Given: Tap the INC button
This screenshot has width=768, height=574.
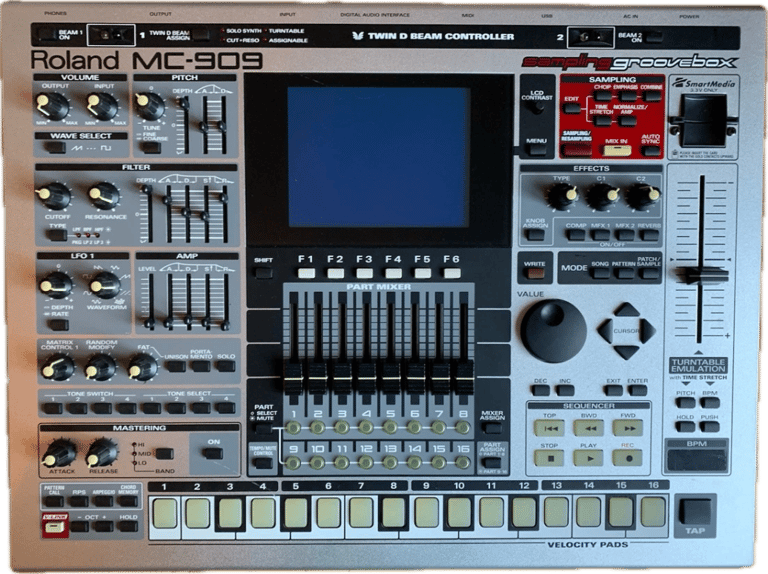Looking at the screenshot, I should tap(565, 390).
